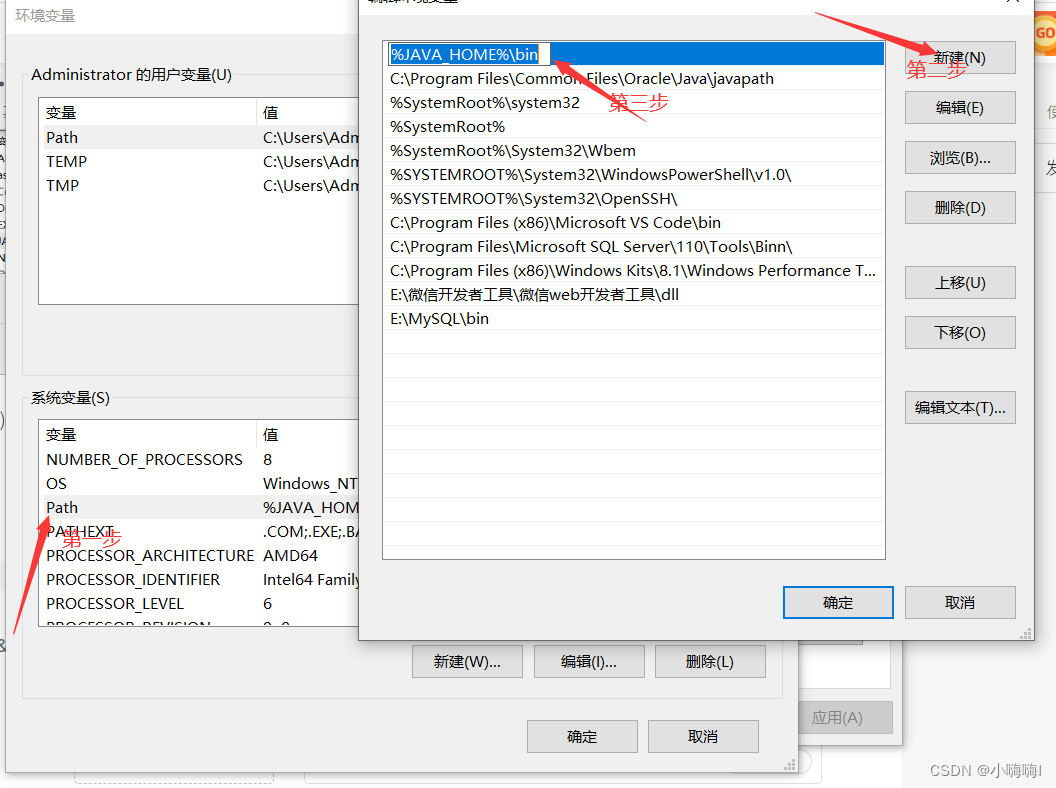Viewport: 1056px width, 788px height.
Task: Click the 新建(N) button to add entry
Action: point(959,57)
